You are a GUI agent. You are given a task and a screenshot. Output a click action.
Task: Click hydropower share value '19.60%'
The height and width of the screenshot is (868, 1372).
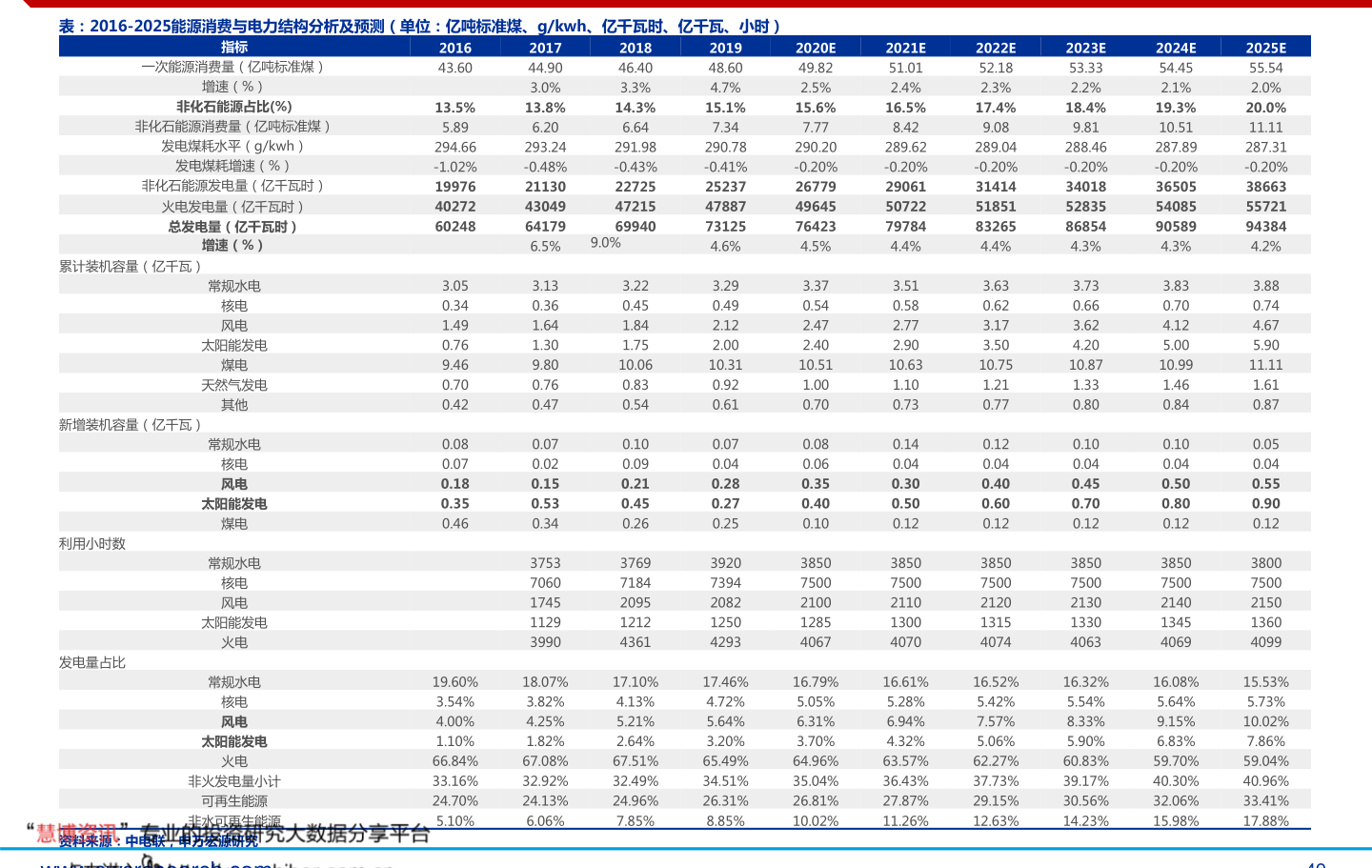[x=455, y=682]
